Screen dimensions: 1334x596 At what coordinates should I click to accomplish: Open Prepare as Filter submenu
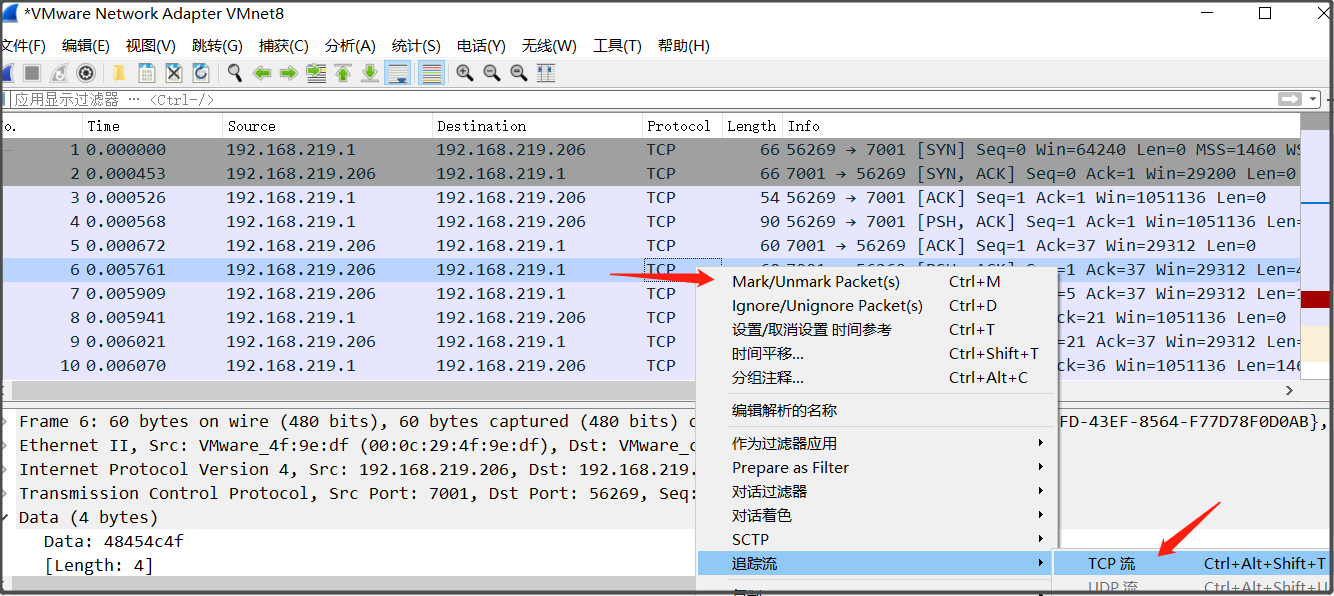click(875, 467)
